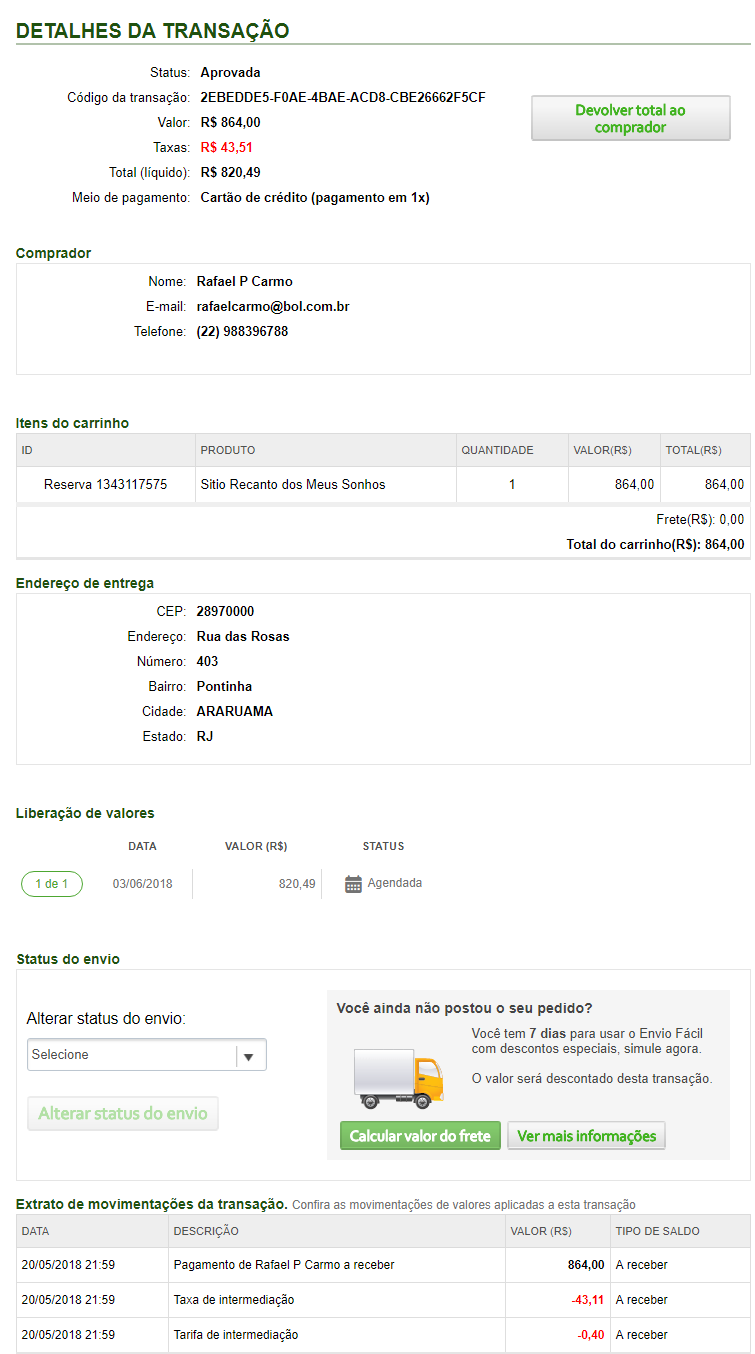Click the greyed Alterar status do envio button
The image size is (755, 1354).
tap(123, 1114)
